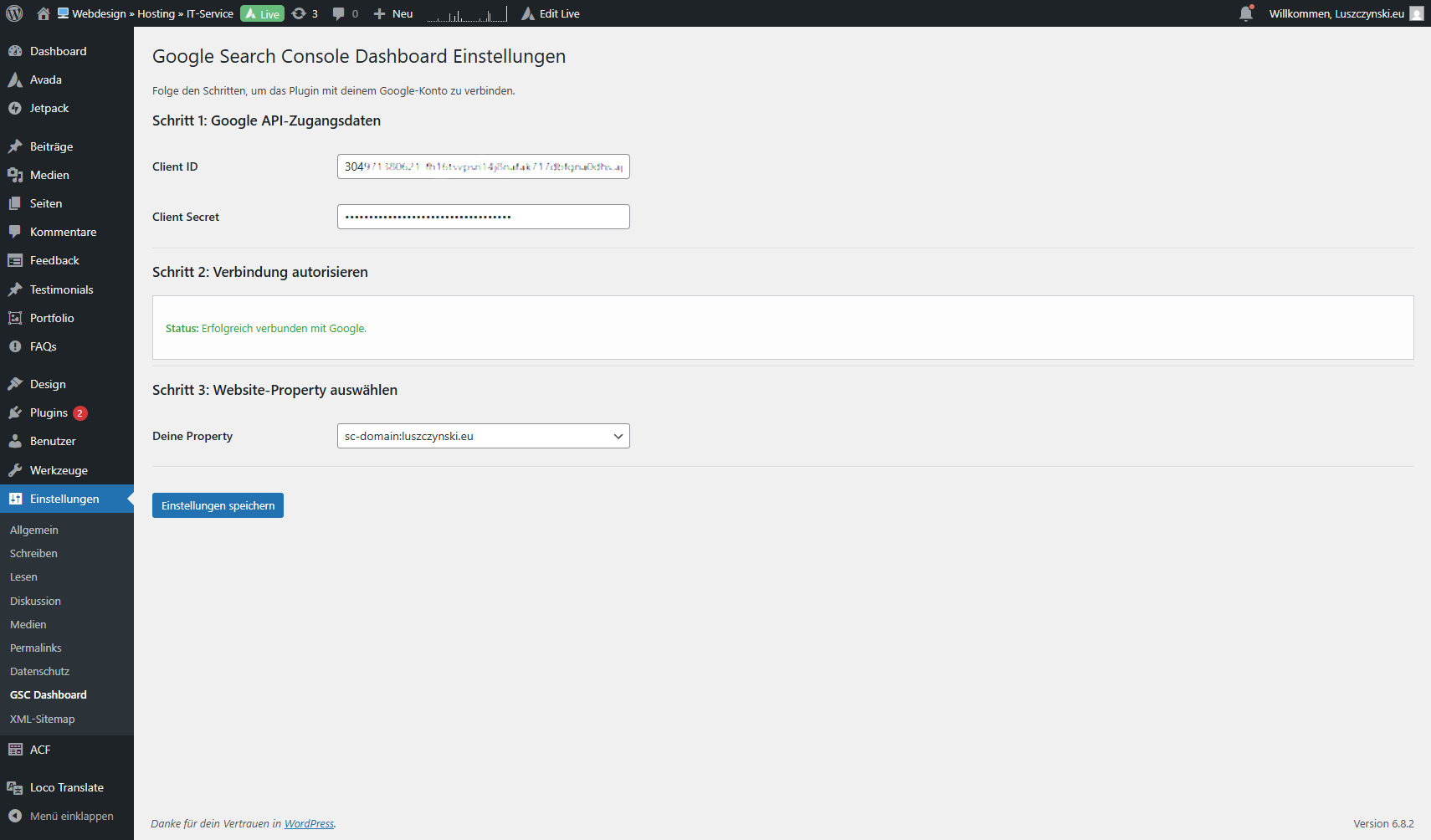Select the Avada icon in the sidebar
The height and width of the screenshot is (840, 1431).
click(x=17, y=79)
